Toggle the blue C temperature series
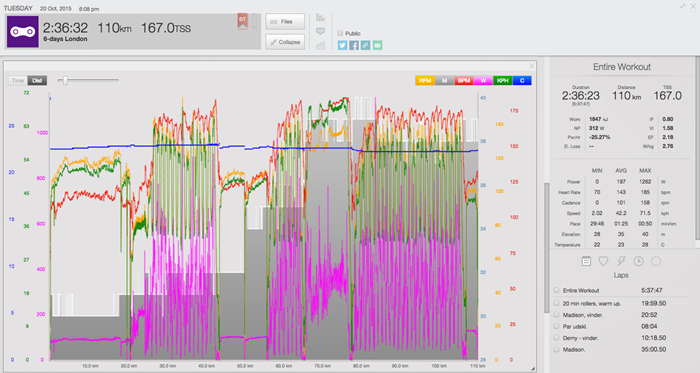This screenshot has height=373, width=700. (522, 80)
